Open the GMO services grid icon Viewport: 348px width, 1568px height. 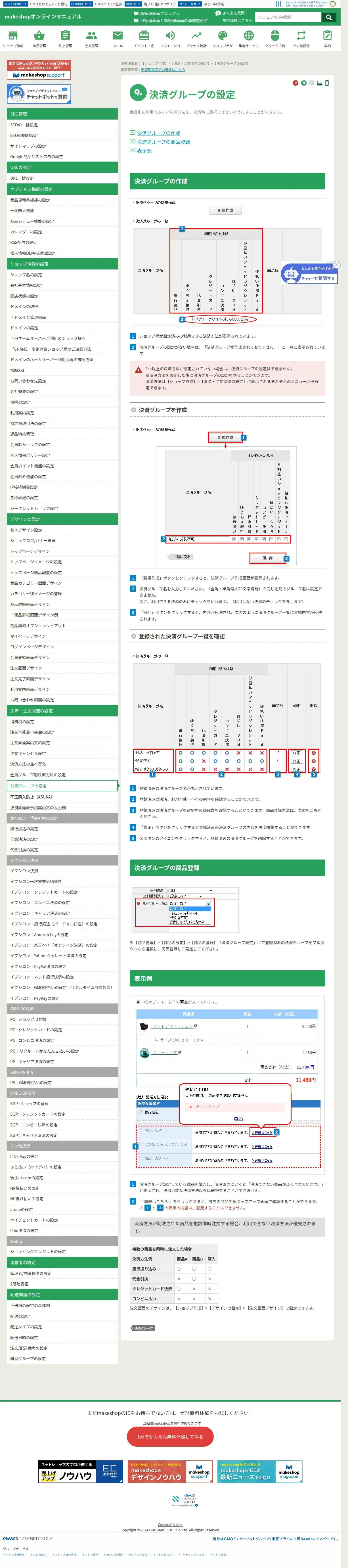pyautogui.click(x=278, y=4)
